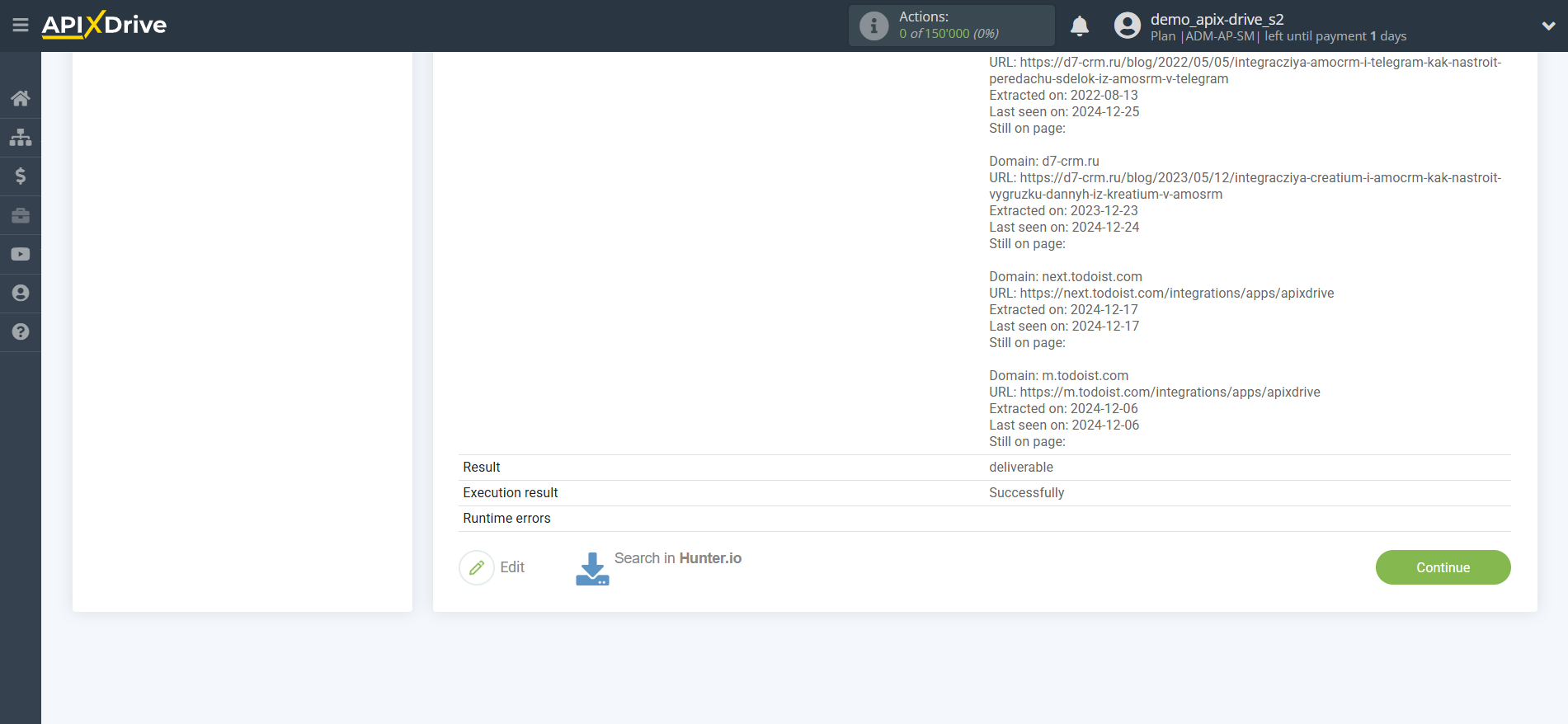The image size is (1568, 724).
Task: Click the 'Execution result' row label
Action: (511, 492)
